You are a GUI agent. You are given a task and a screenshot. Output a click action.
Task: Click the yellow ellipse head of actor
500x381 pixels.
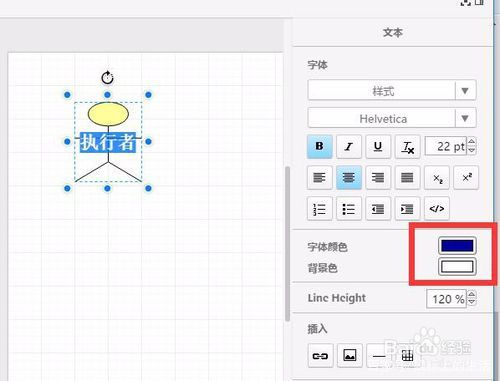[x=108, y=114]
